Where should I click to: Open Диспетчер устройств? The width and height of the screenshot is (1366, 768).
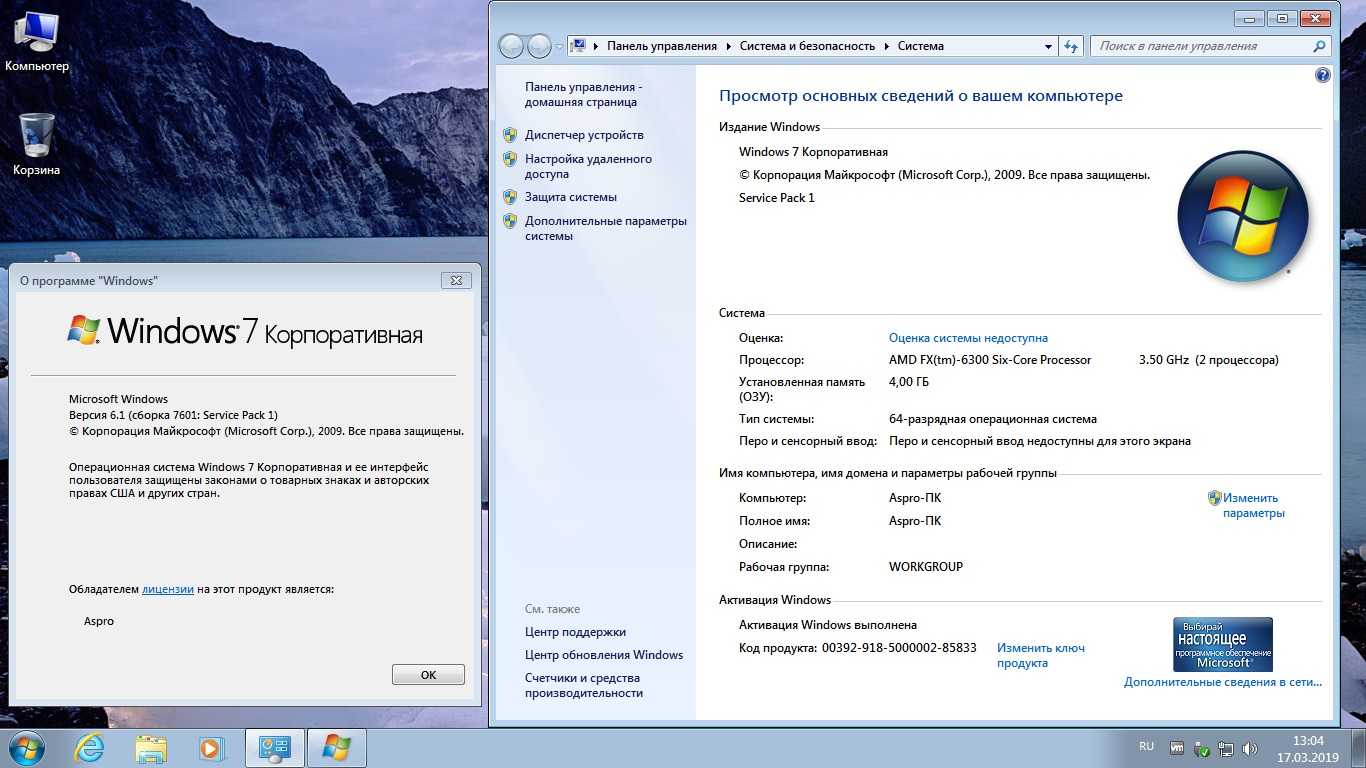point(584,135)
